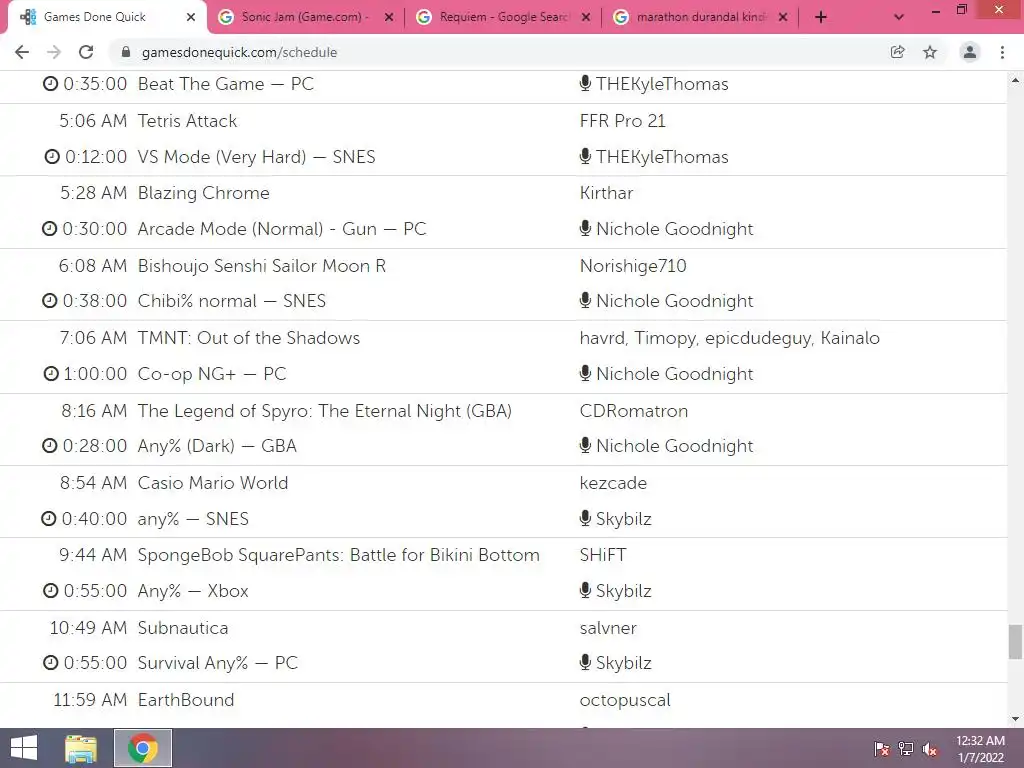
Task: Switch to the Requiem Google Search tab
Action: 504,17
